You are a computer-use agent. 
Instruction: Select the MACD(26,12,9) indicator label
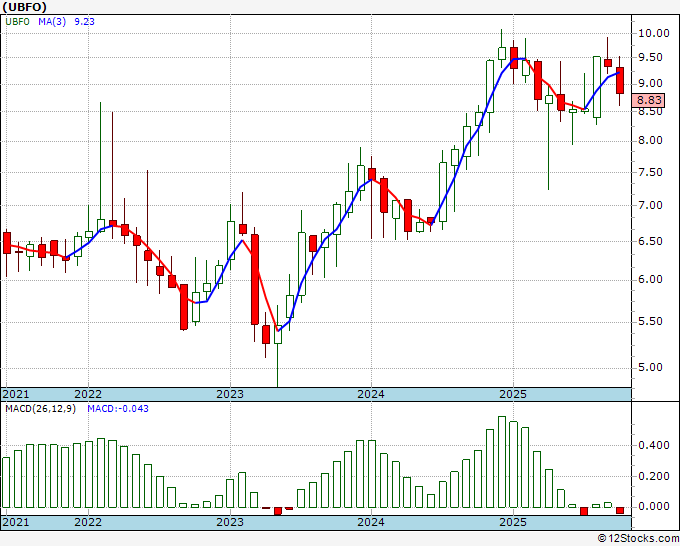(40, 409)
